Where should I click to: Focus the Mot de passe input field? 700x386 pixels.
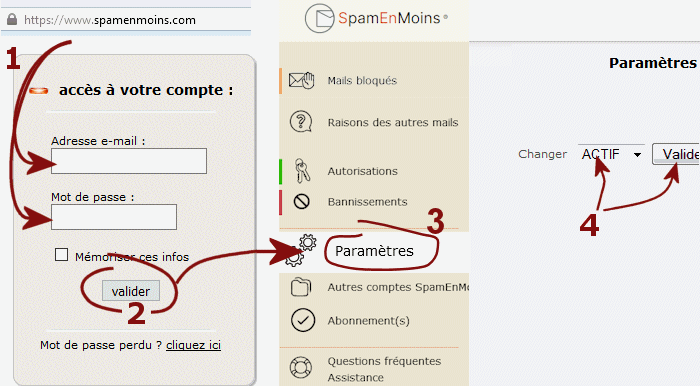114,217
